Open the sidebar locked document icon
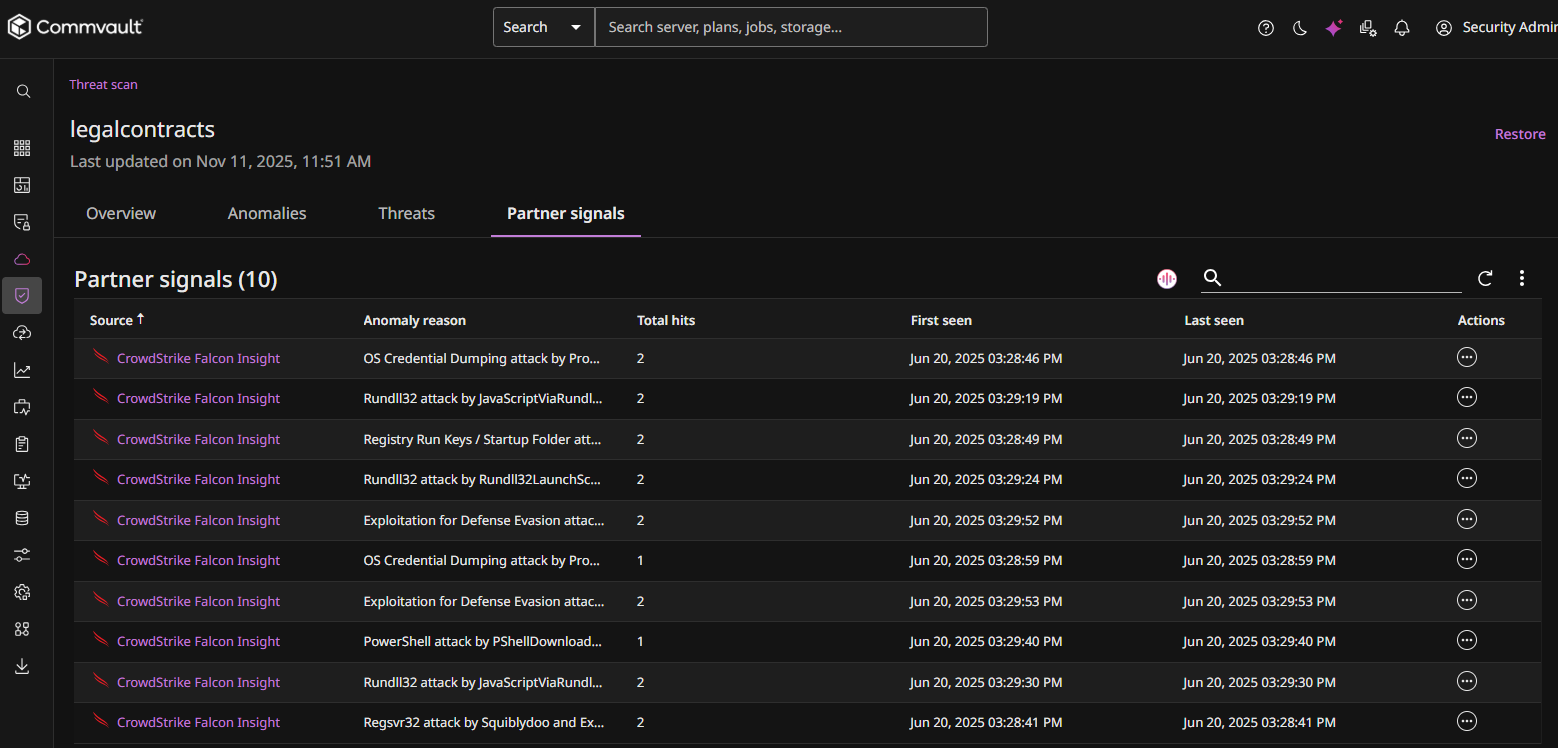This screenshot has width=1558, height=748. click(22, 222)
